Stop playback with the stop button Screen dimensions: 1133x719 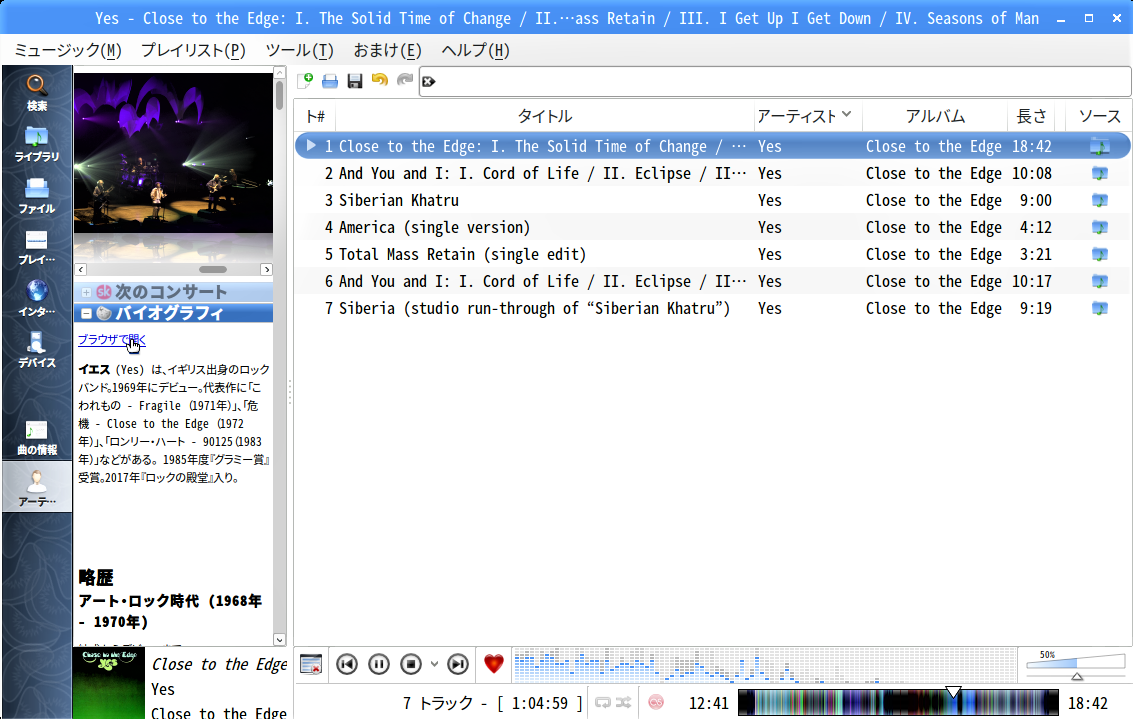point(410,664)
